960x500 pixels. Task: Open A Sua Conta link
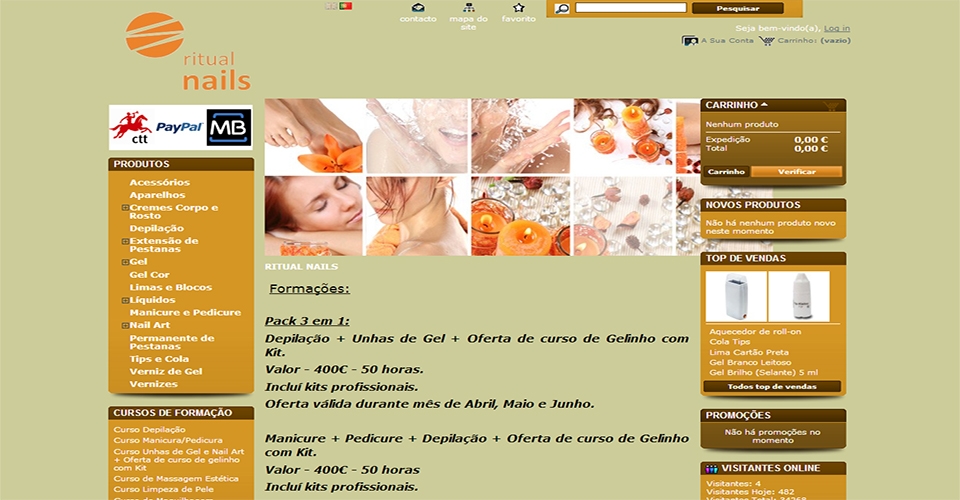[x=727, y=40]
